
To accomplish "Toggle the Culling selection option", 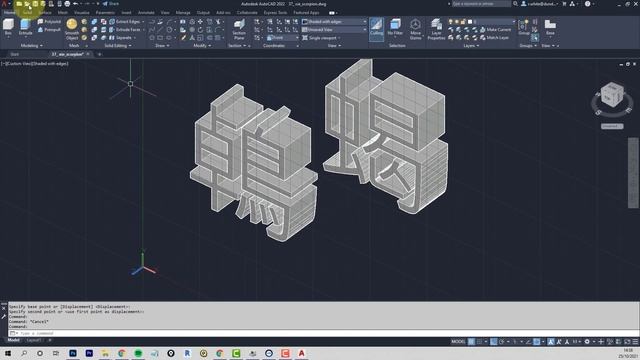I will click(x=376, y=29).
